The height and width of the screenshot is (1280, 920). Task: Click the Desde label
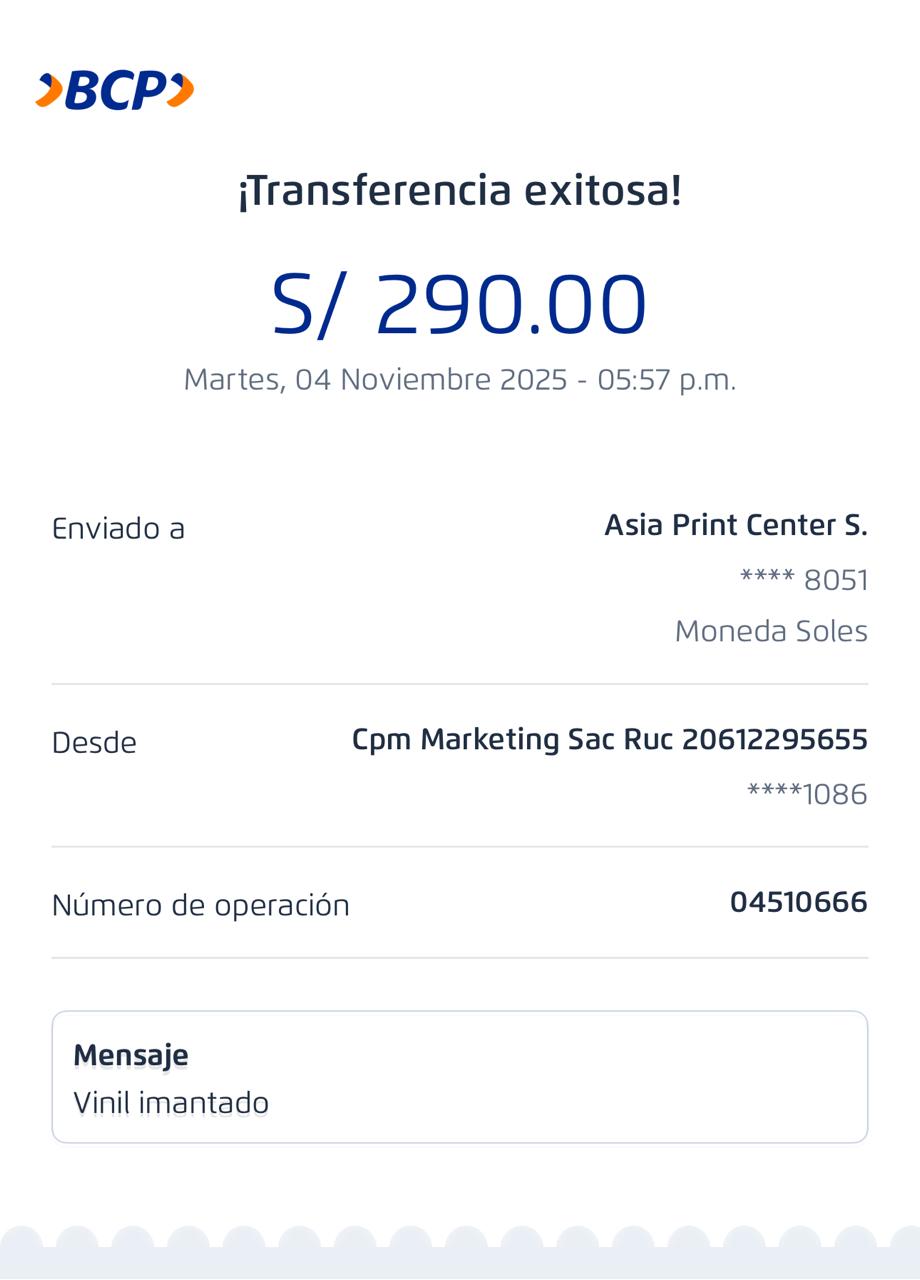click(94, 743)
